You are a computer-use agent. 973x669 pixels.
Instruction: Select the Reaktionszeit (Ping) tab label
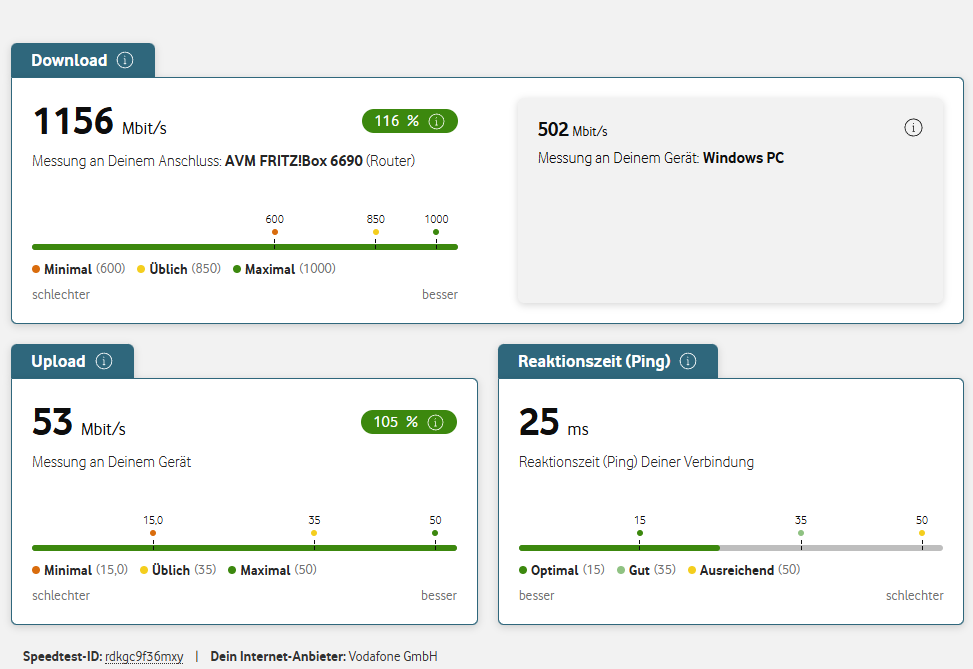(x=594, y=361)
